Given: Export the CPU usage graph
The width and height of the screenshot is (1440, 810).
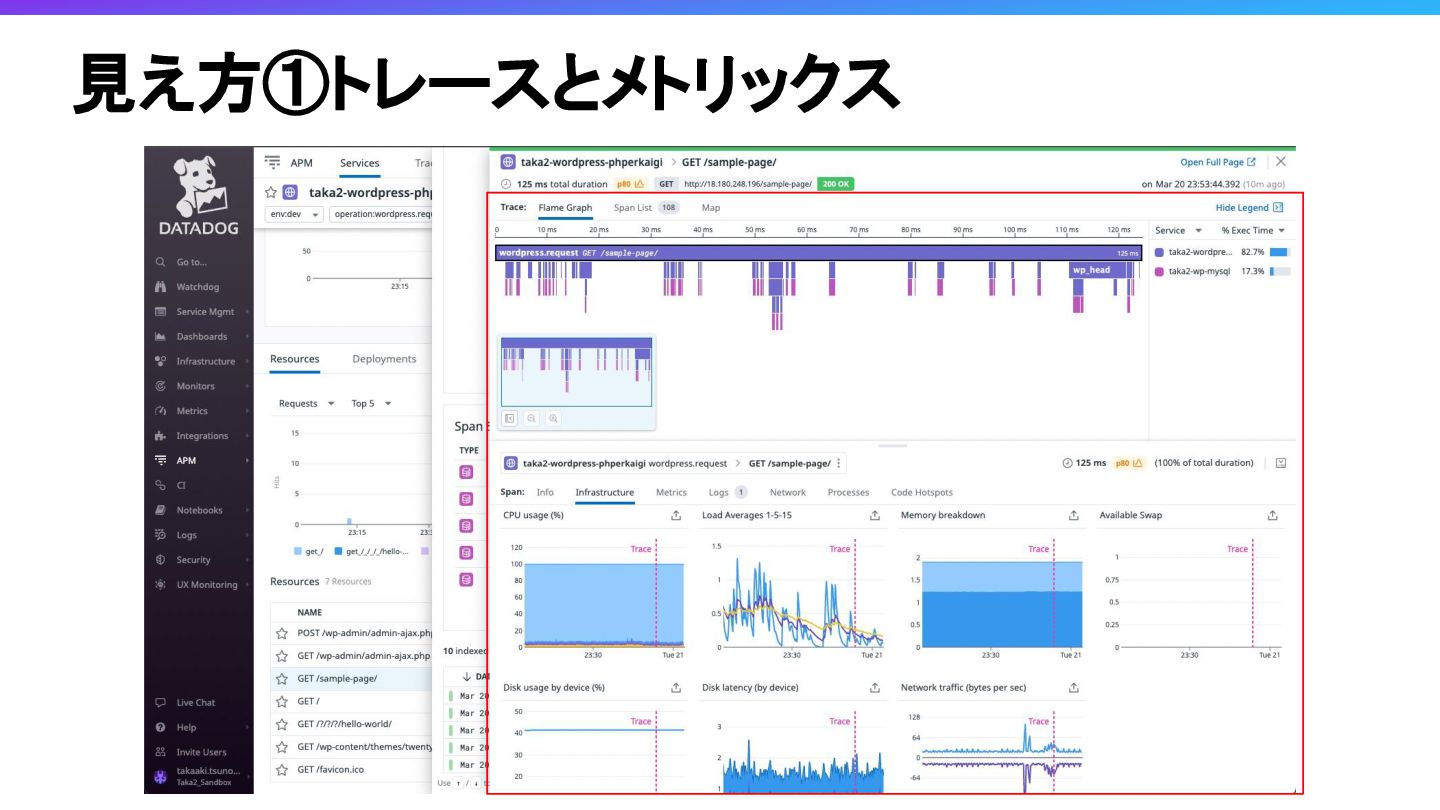Looking at the screenshot, I should click(x=676, y=516).
